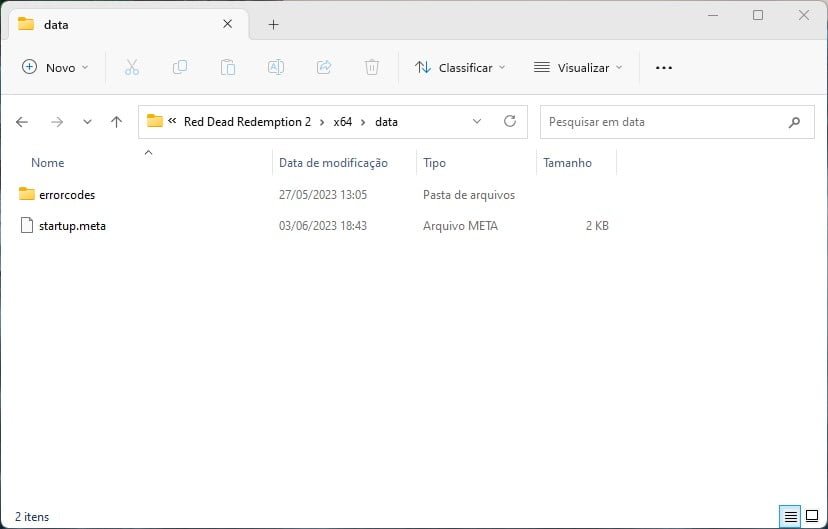Click the Paste clipboard icon

pos(228,68)
